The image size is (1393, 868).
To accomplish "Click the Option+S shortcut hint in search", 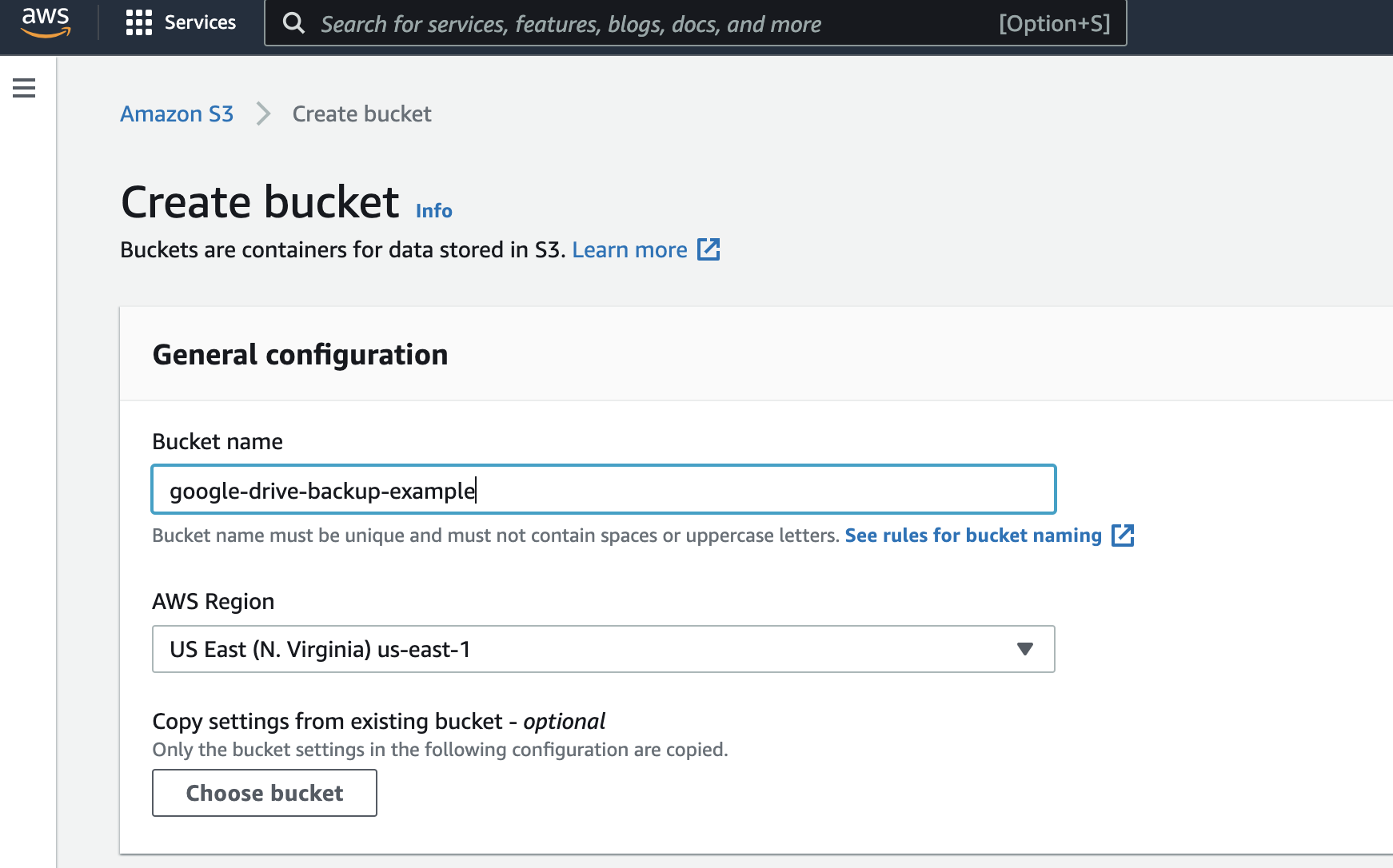I will point(1054,24).
